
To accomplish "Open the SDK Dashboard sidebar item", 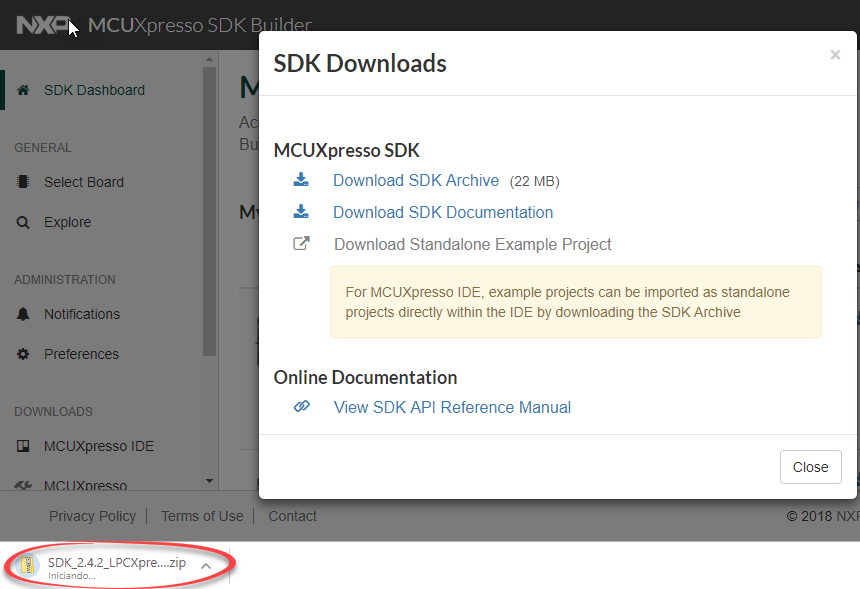I will coord(94,90).
